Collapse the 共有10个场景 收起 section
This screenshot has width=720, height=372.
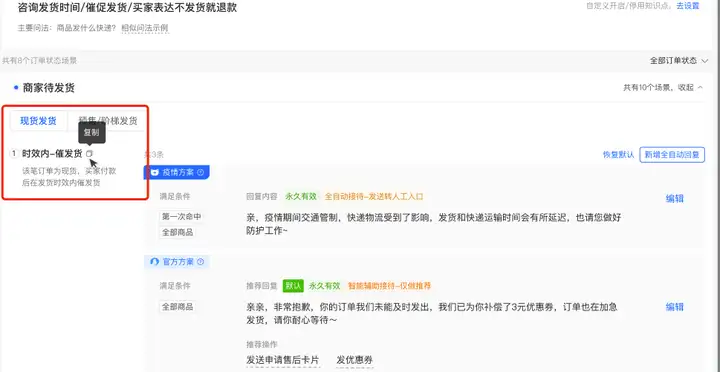(663, 87)
